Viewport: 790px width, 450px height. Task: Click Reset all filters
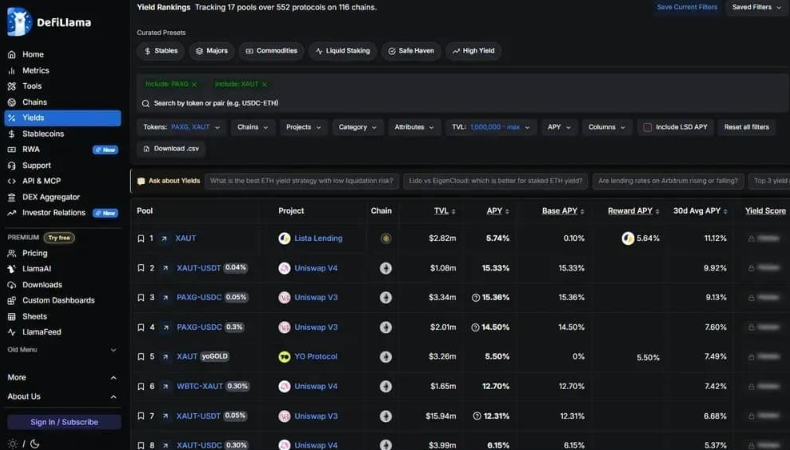746,127
